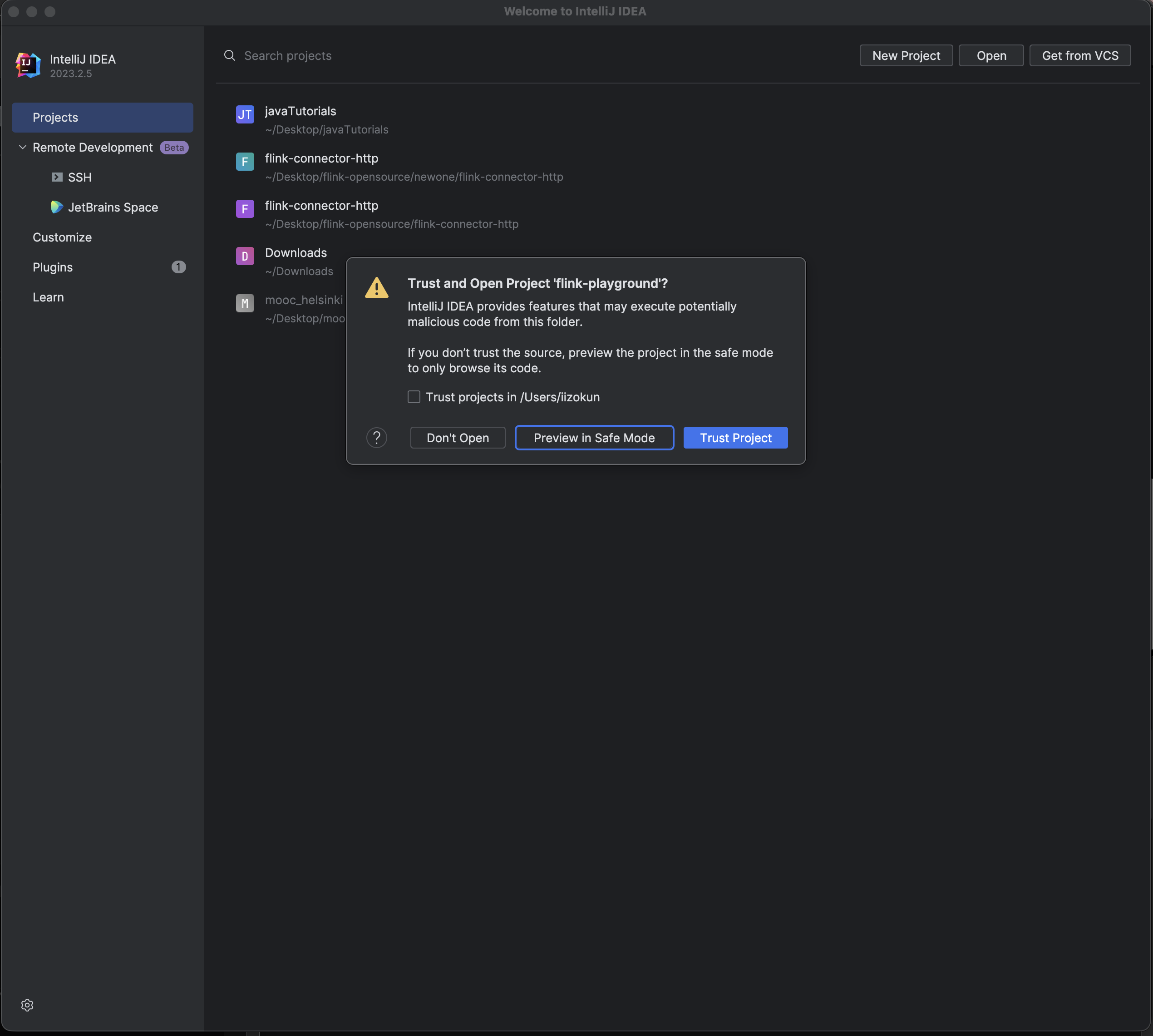
Task: Select the Projects tab
Action: click(103, 117)
